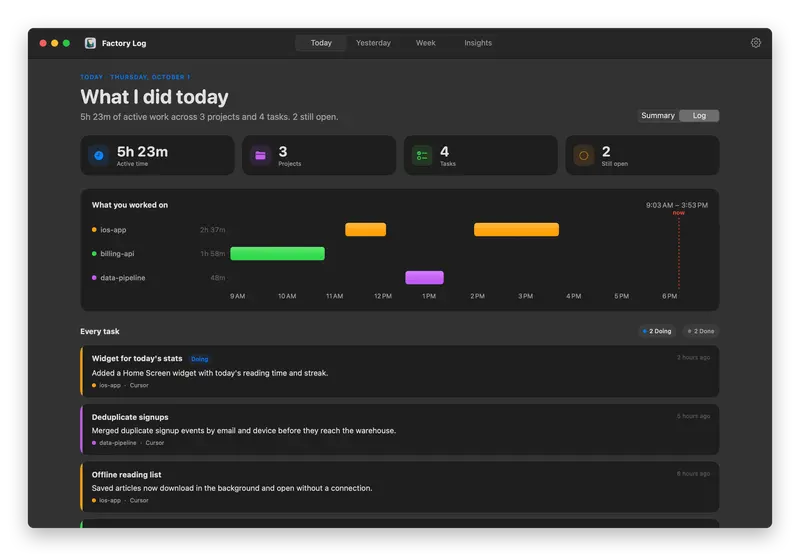
Task: Open the Widget for today's stats task
Action: pyautogui.click(x=399, y=371)
